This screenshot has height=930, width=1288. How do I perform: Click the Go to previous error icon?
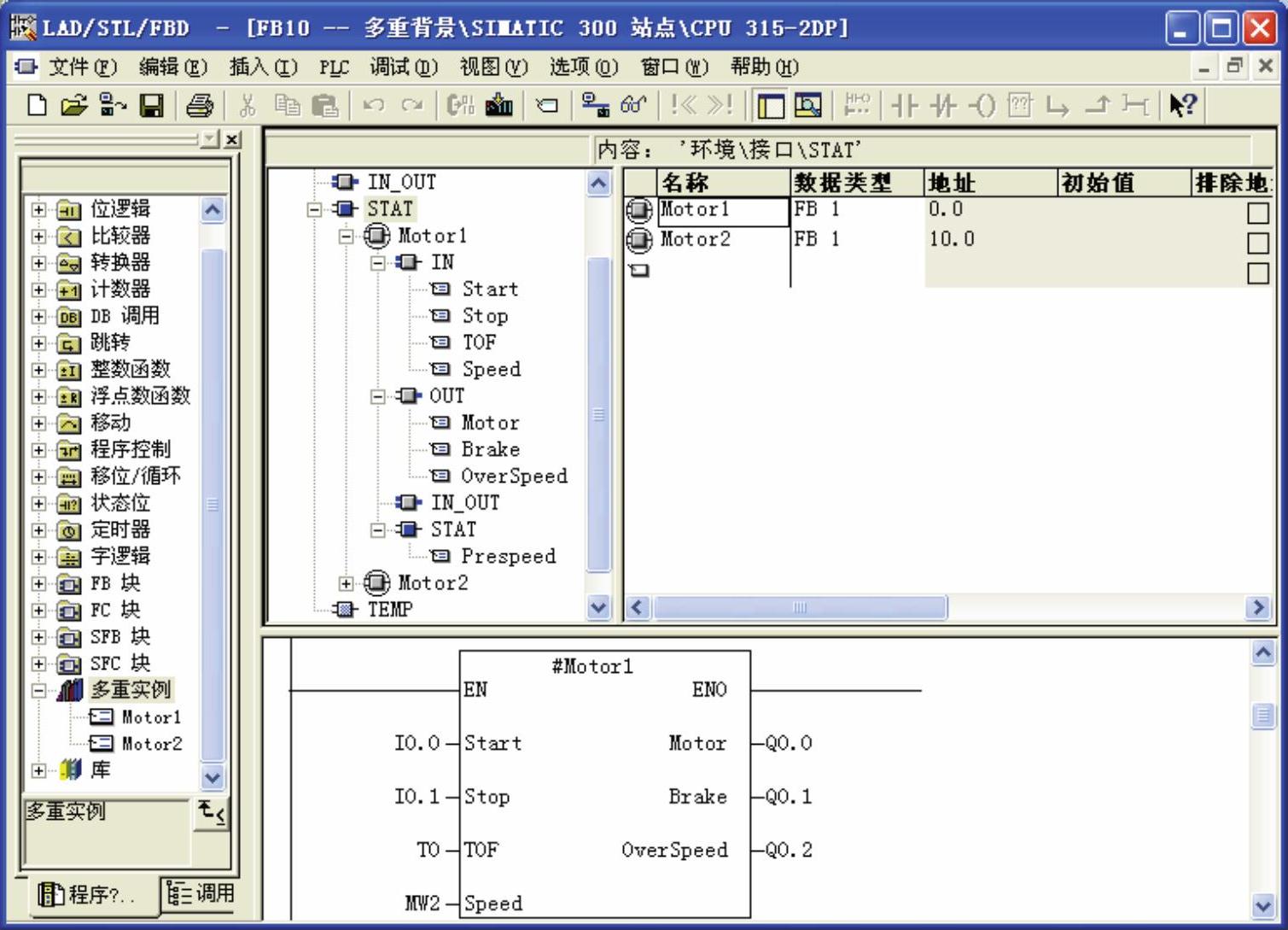pos(684,105)
